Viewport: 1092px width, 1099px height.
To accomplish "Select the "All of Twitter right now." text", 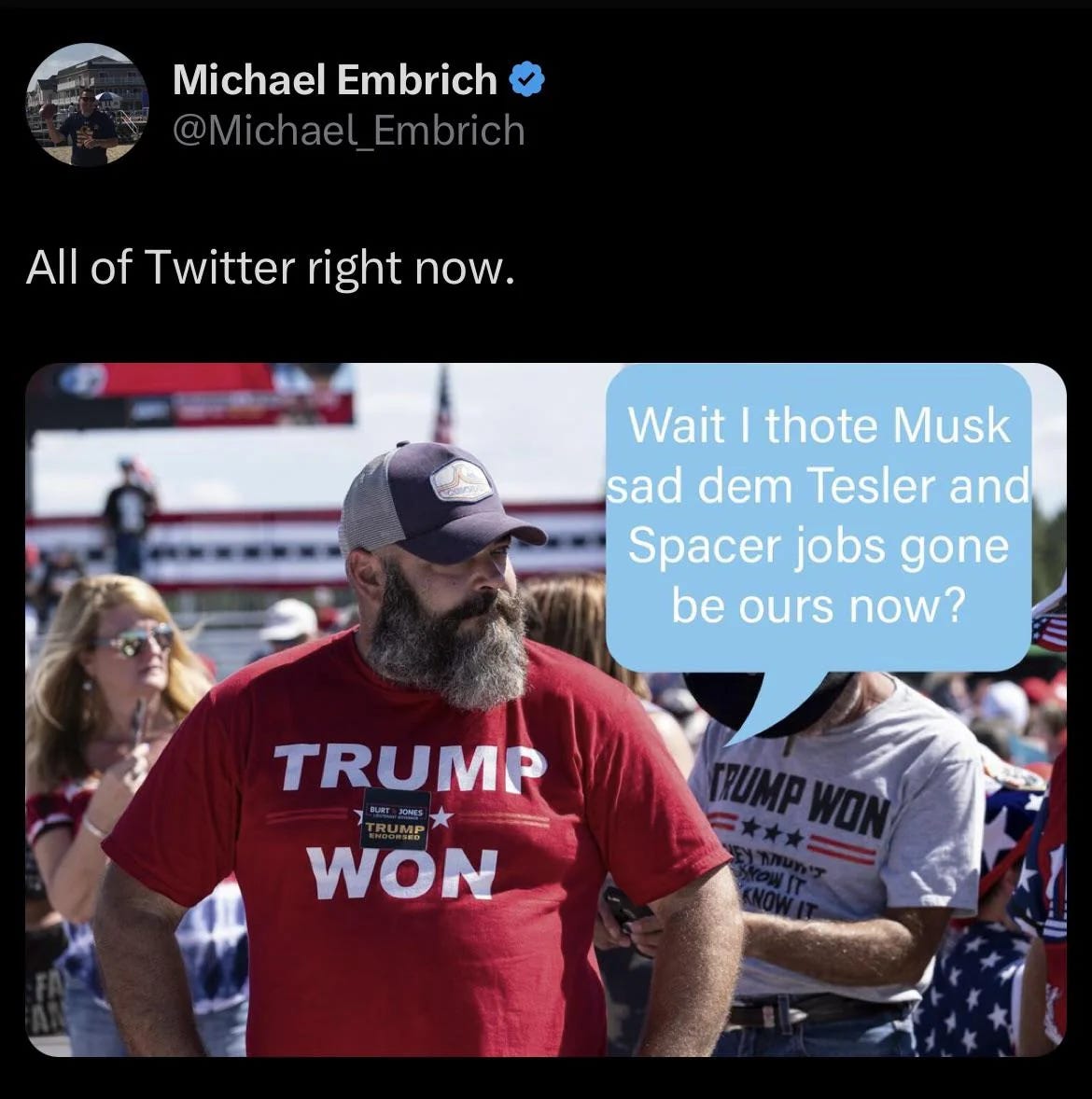I will point(271,268).
